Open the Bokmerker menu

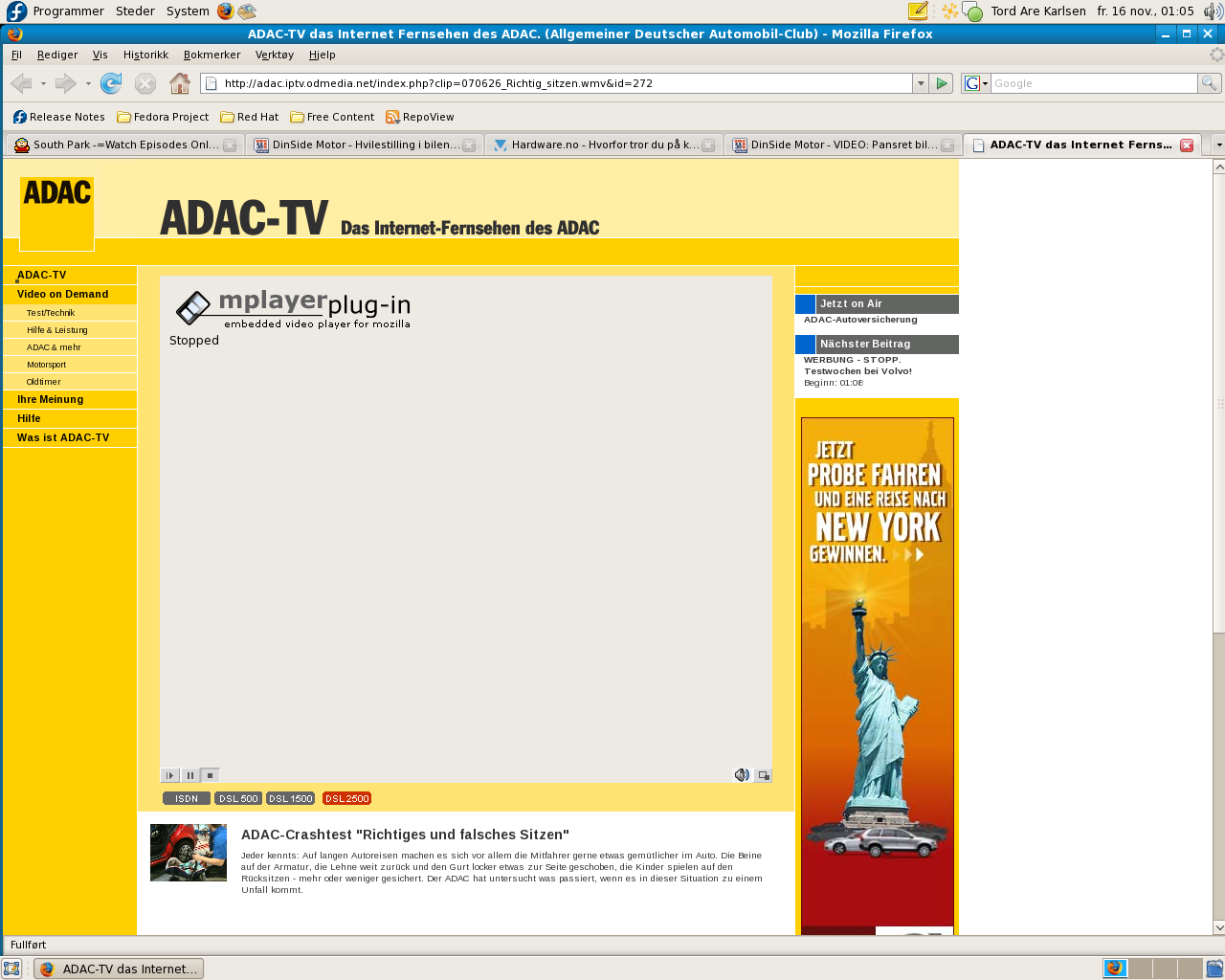click(x=212, y=55)
